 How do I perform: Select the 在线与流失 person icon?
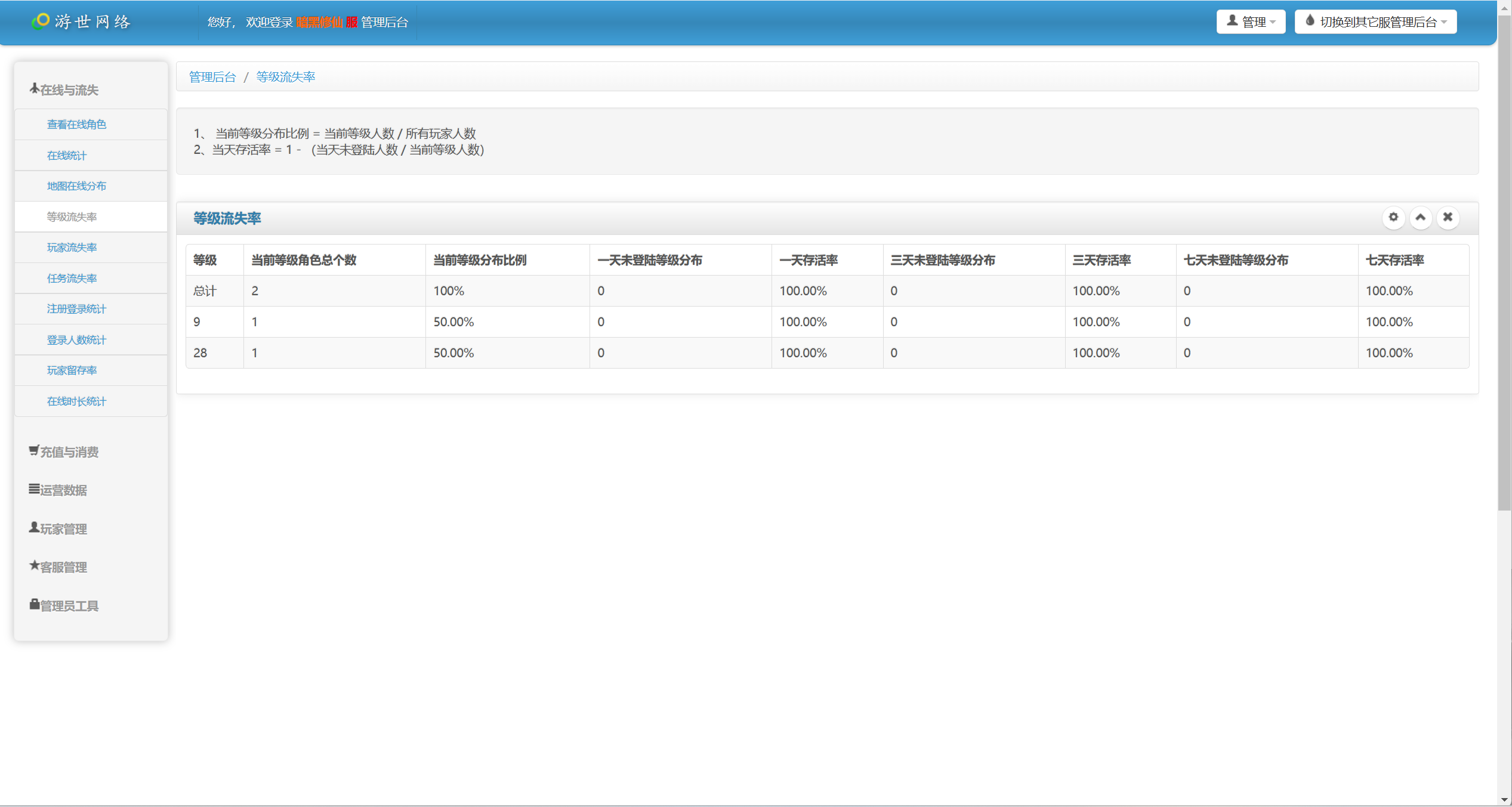34,88
